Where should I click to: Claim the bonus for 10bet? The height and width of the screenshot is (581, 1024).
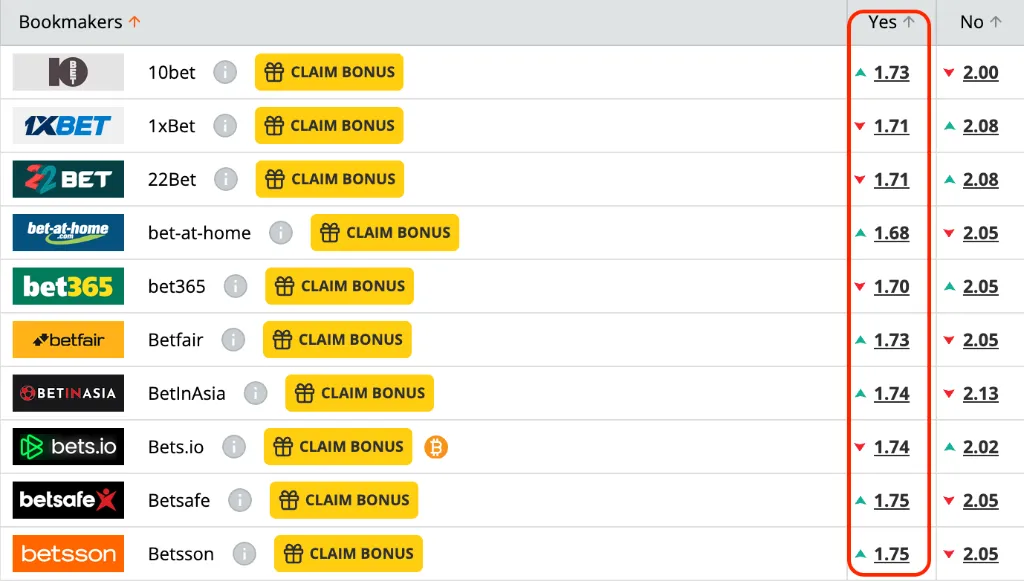click(329, 73)
